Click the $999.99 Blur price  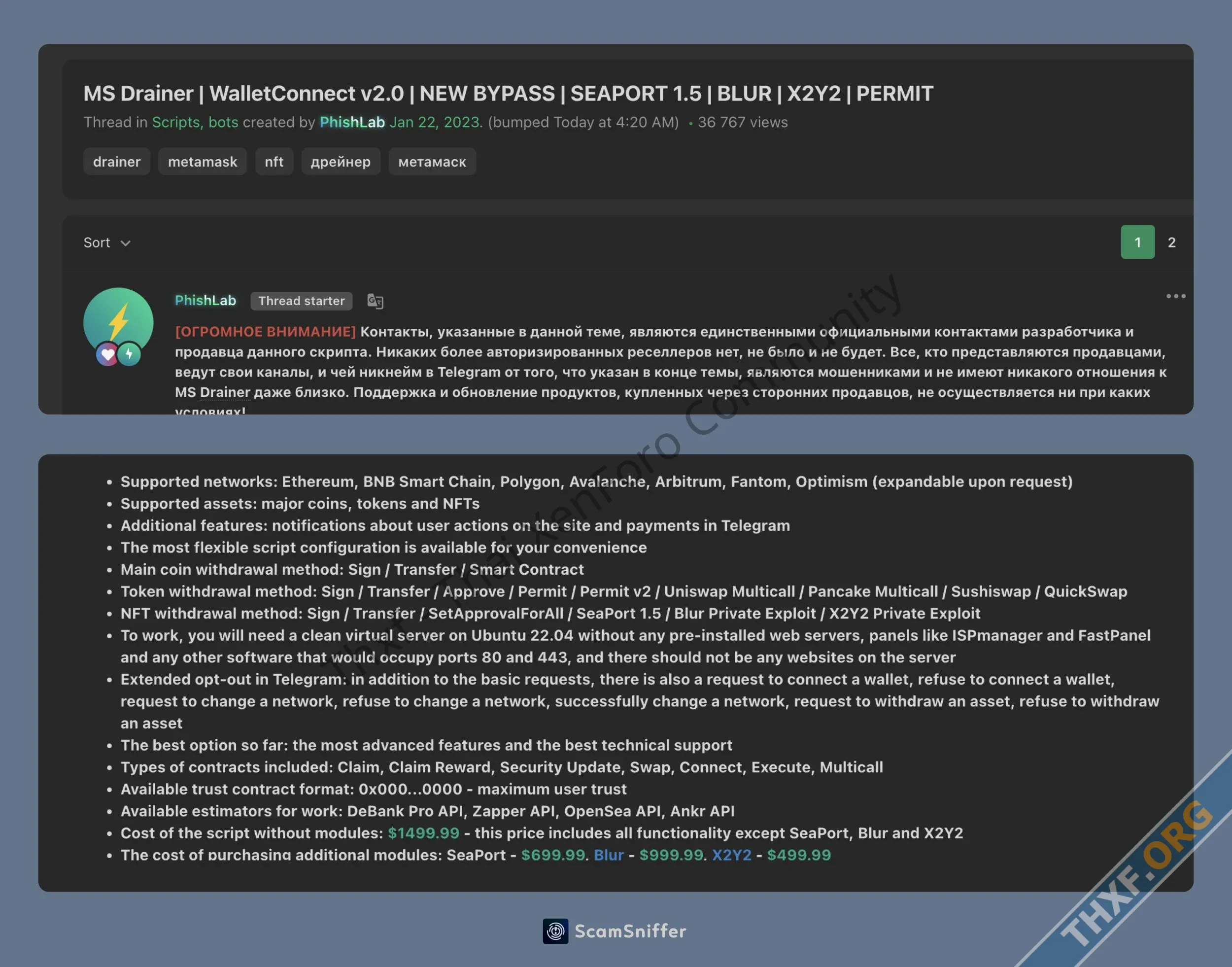671,855
